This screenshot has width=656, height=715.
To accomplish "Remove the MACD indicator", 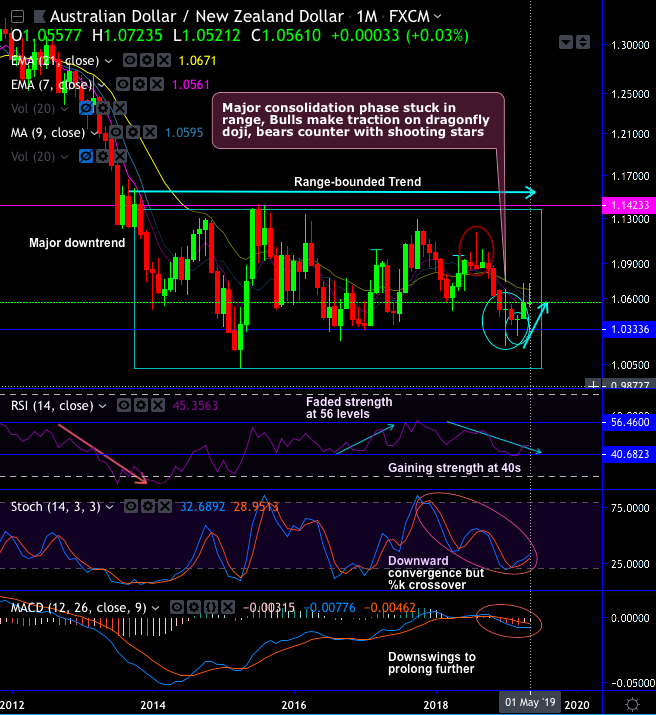I will click(x=228, y=607).
